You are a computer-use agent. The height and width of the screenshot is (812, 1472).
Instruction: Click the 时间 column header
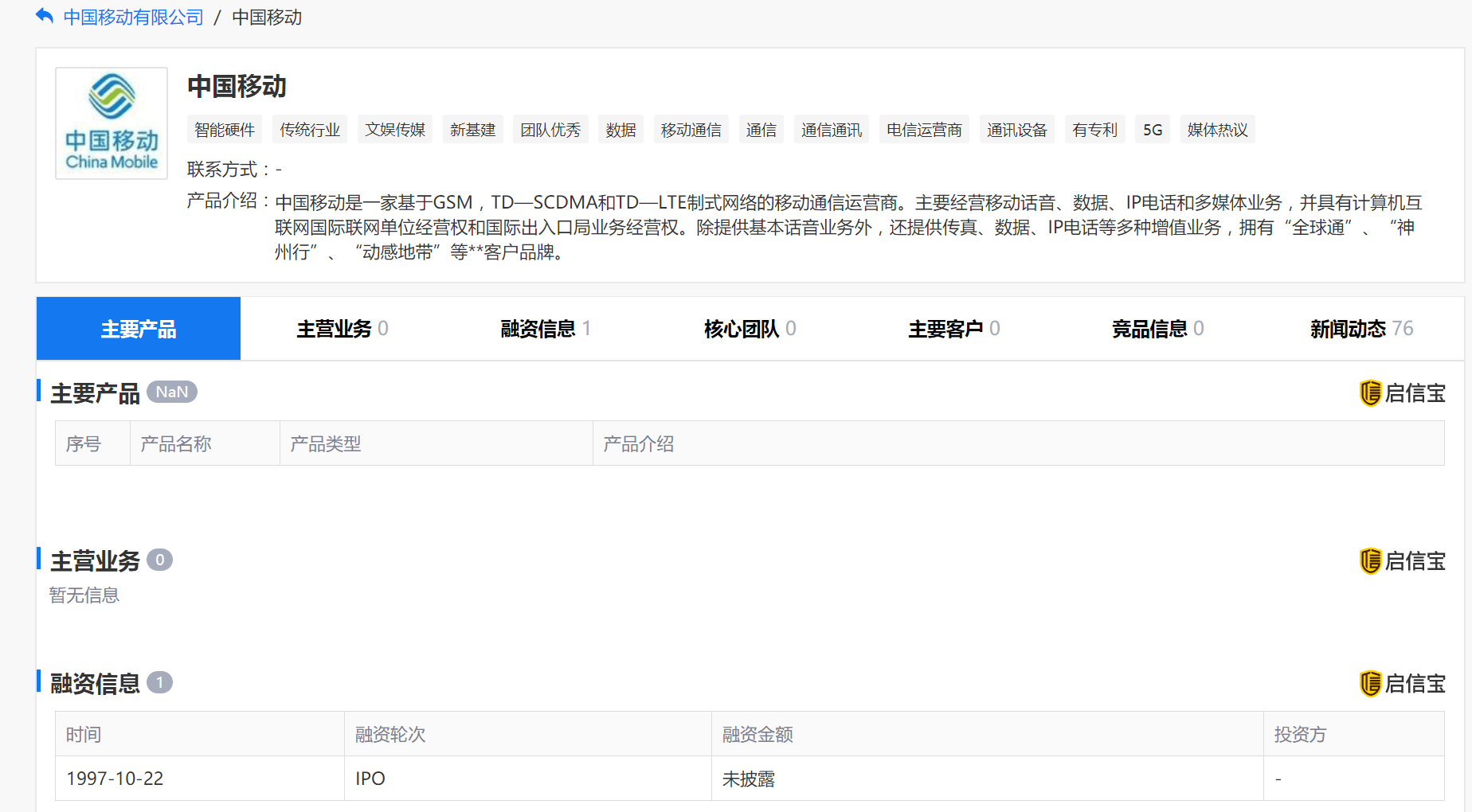tap(200, 734)
